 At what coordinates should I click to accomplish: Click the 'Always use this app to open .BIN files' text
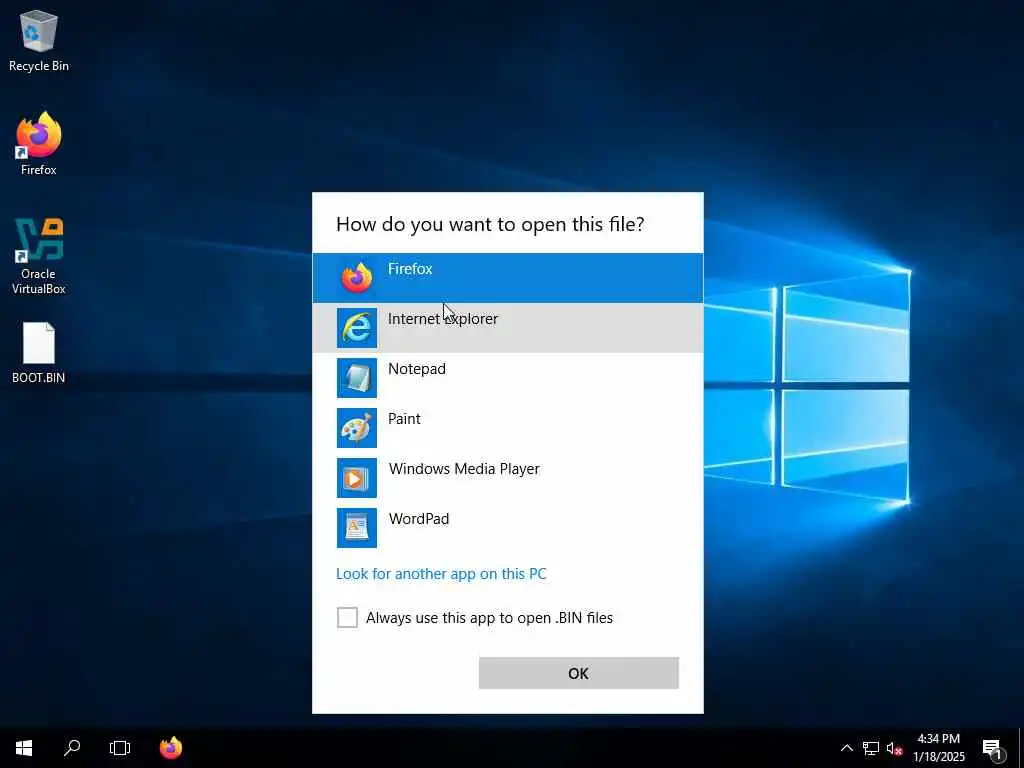tap(489, 618)
